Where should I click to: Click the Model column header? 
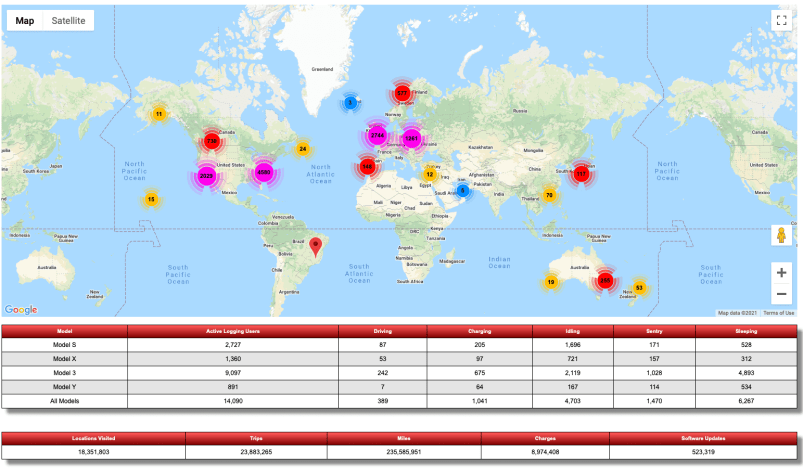[65, 331]
